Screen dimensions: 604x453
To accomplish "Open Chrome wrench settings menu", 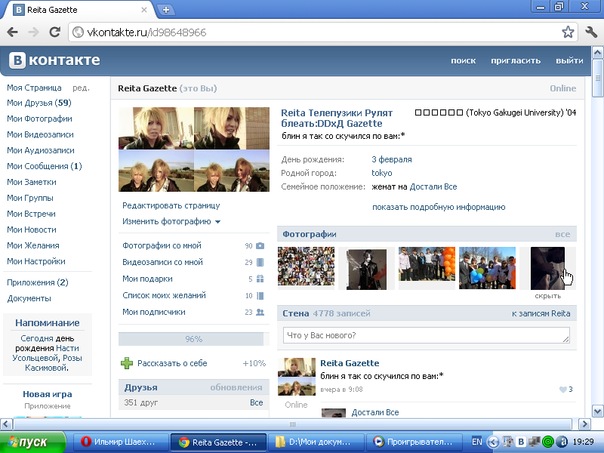I will tap(589, 32).
